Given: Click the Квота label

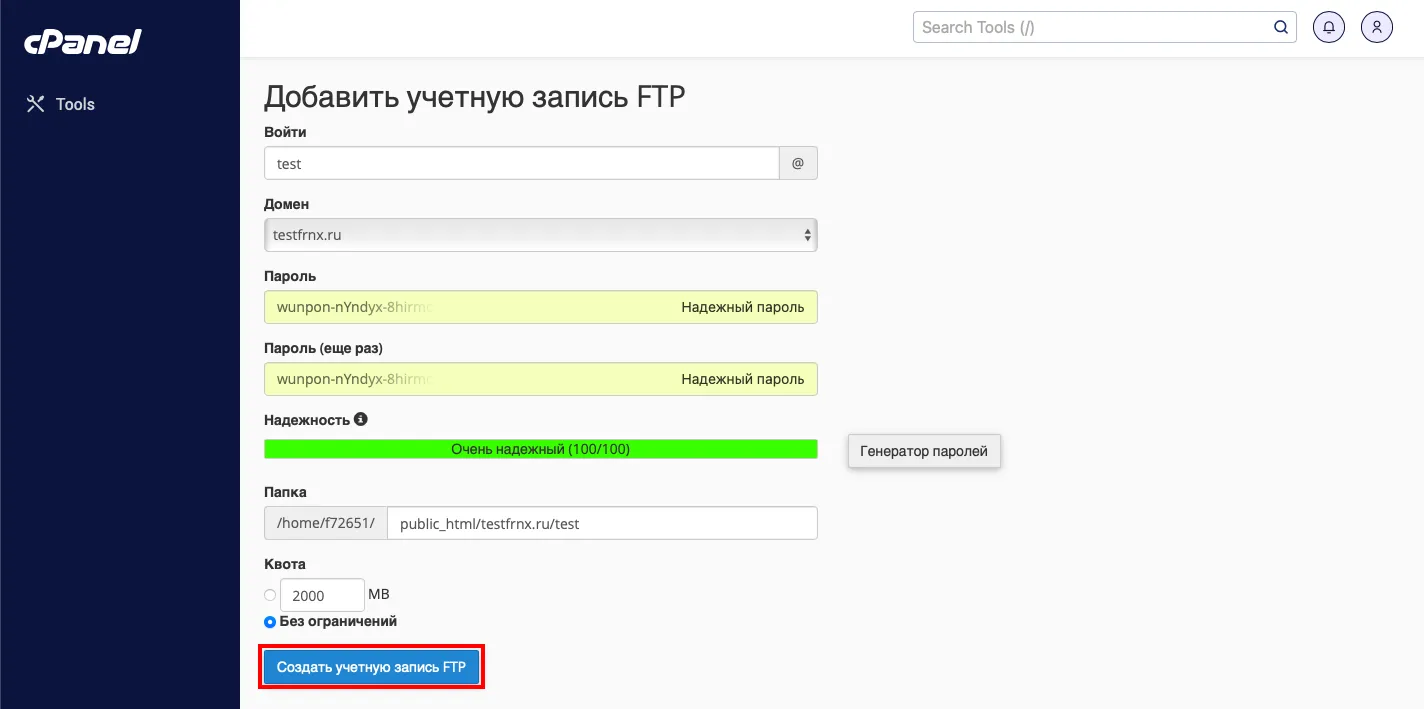Looking at the screenshot, I should pyautogui.click(x=285, y=564).
